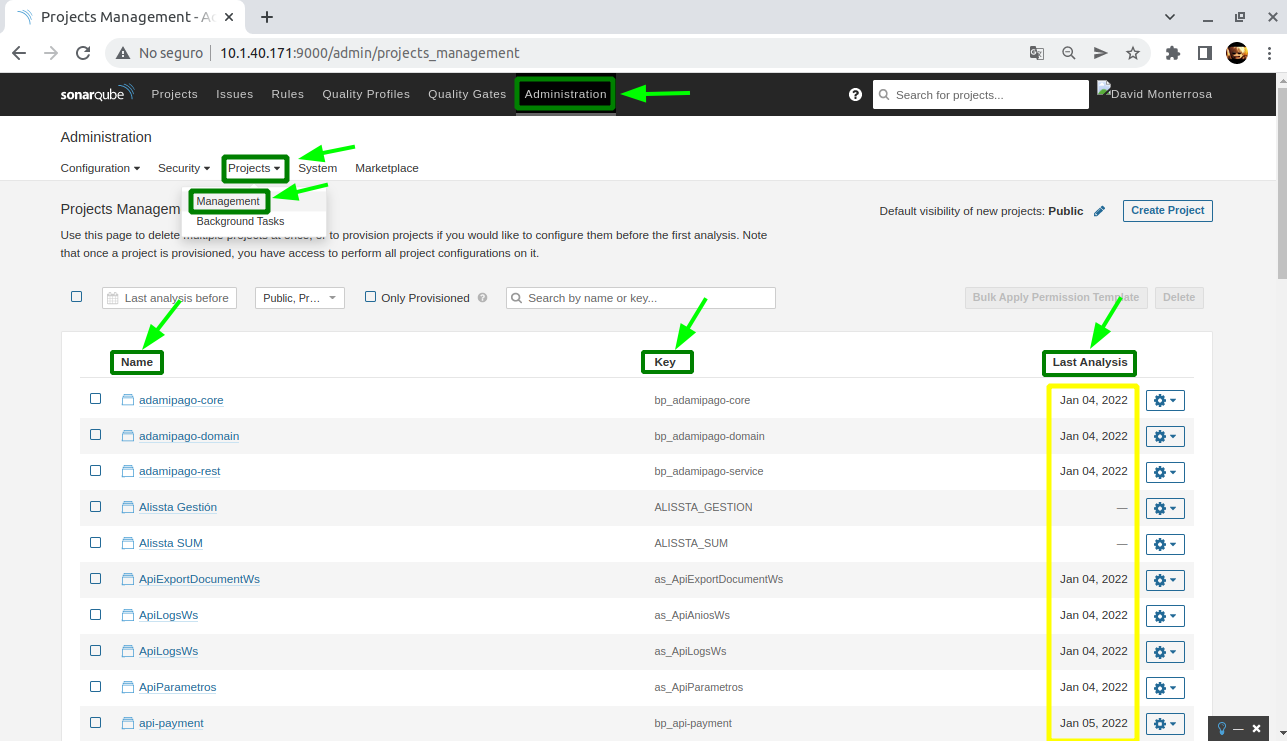Click the SonarQube logo
The image size is (1287, 741).
click(96, 94)
